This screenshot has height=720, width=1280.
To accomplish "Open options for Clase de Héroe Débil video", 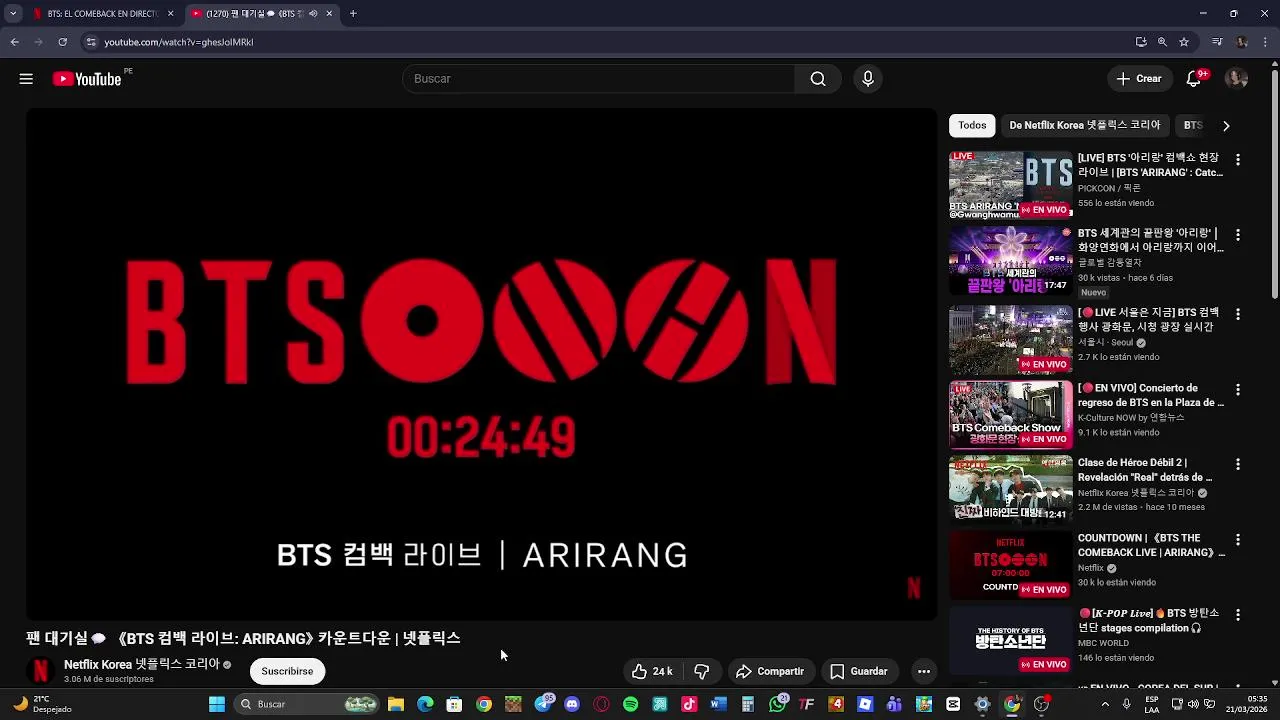I will click(x=1238, y=464).
